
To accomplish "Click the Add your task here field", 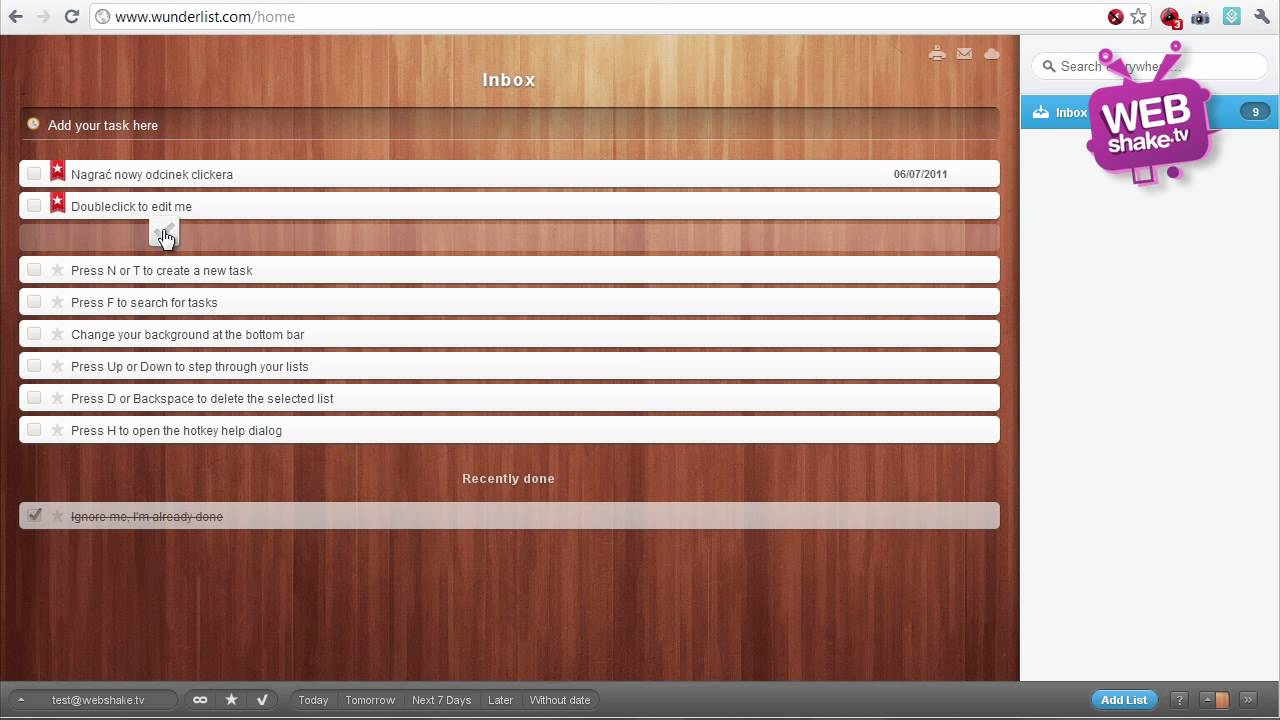I will [510, 125].
